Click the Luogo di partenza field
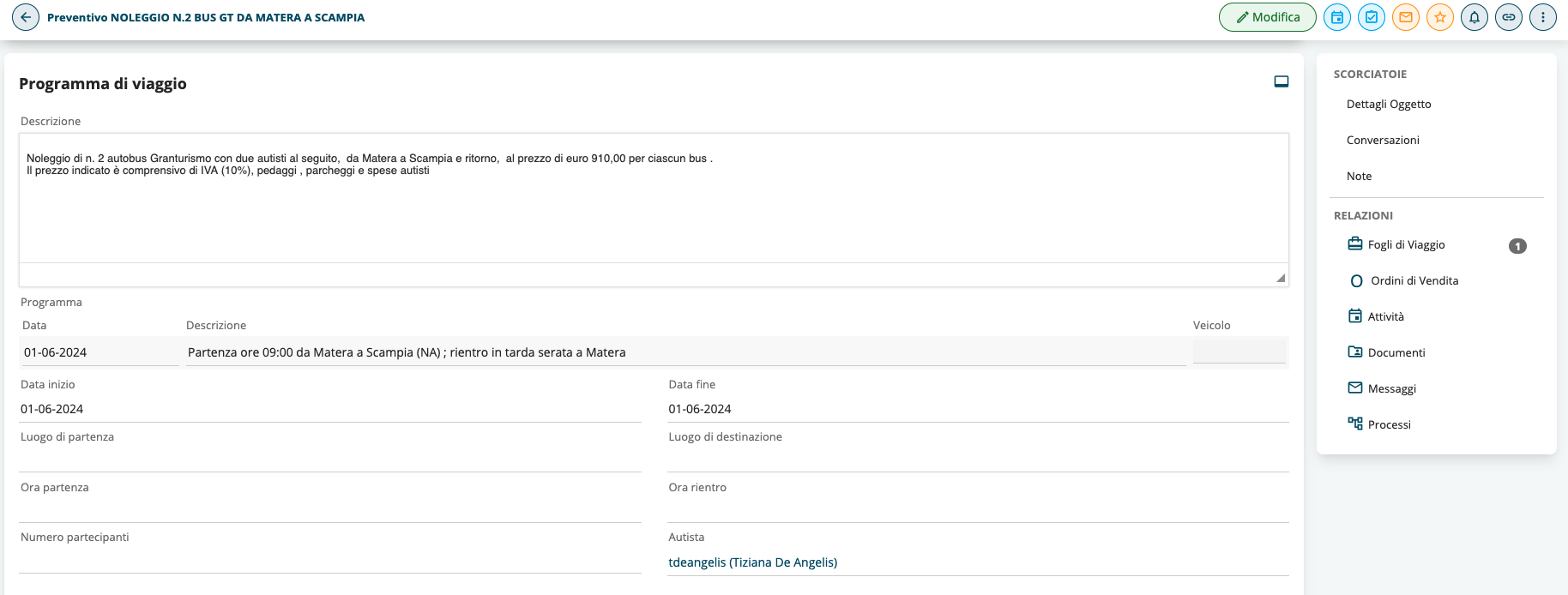 pos(330,459)
